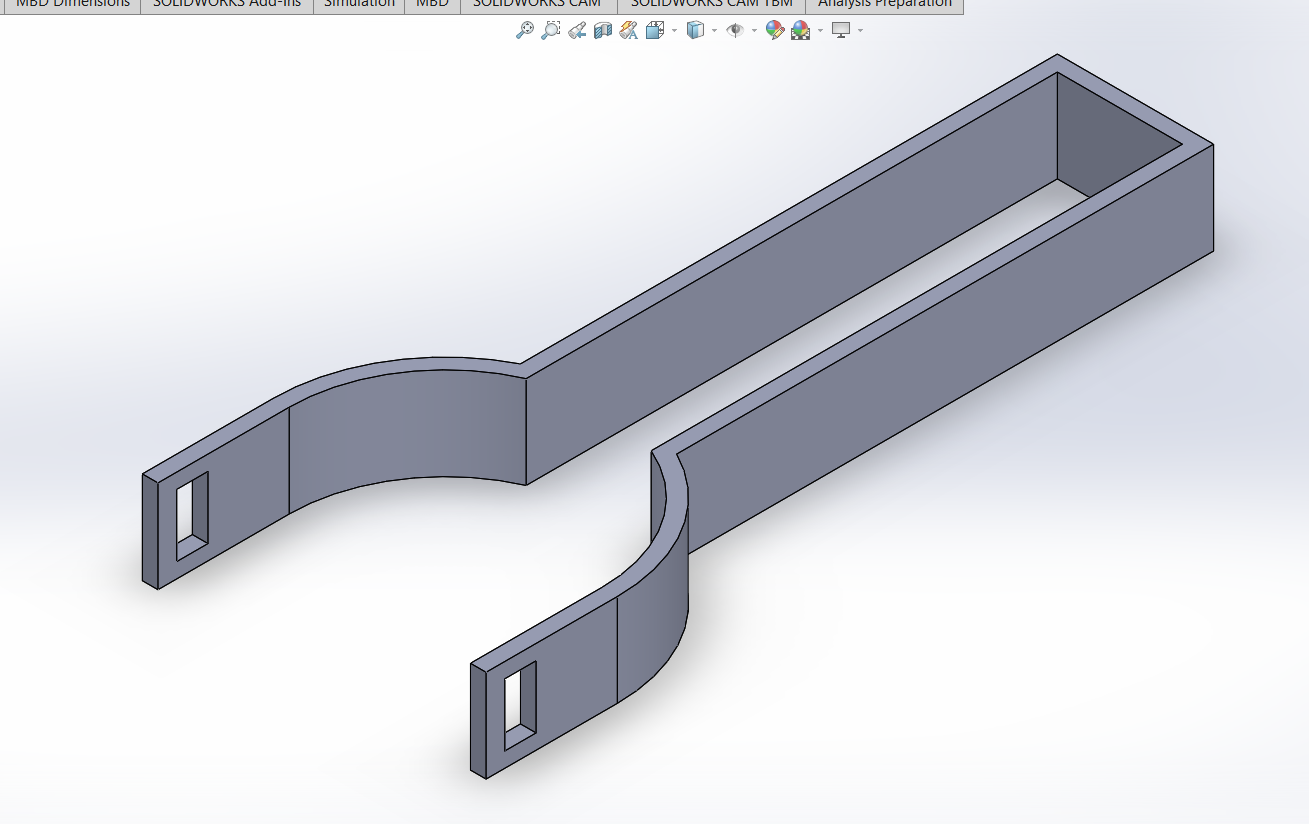Switch to the Analysis Preparation tab
1309x824 pixels.
click(x=884, y=5)
